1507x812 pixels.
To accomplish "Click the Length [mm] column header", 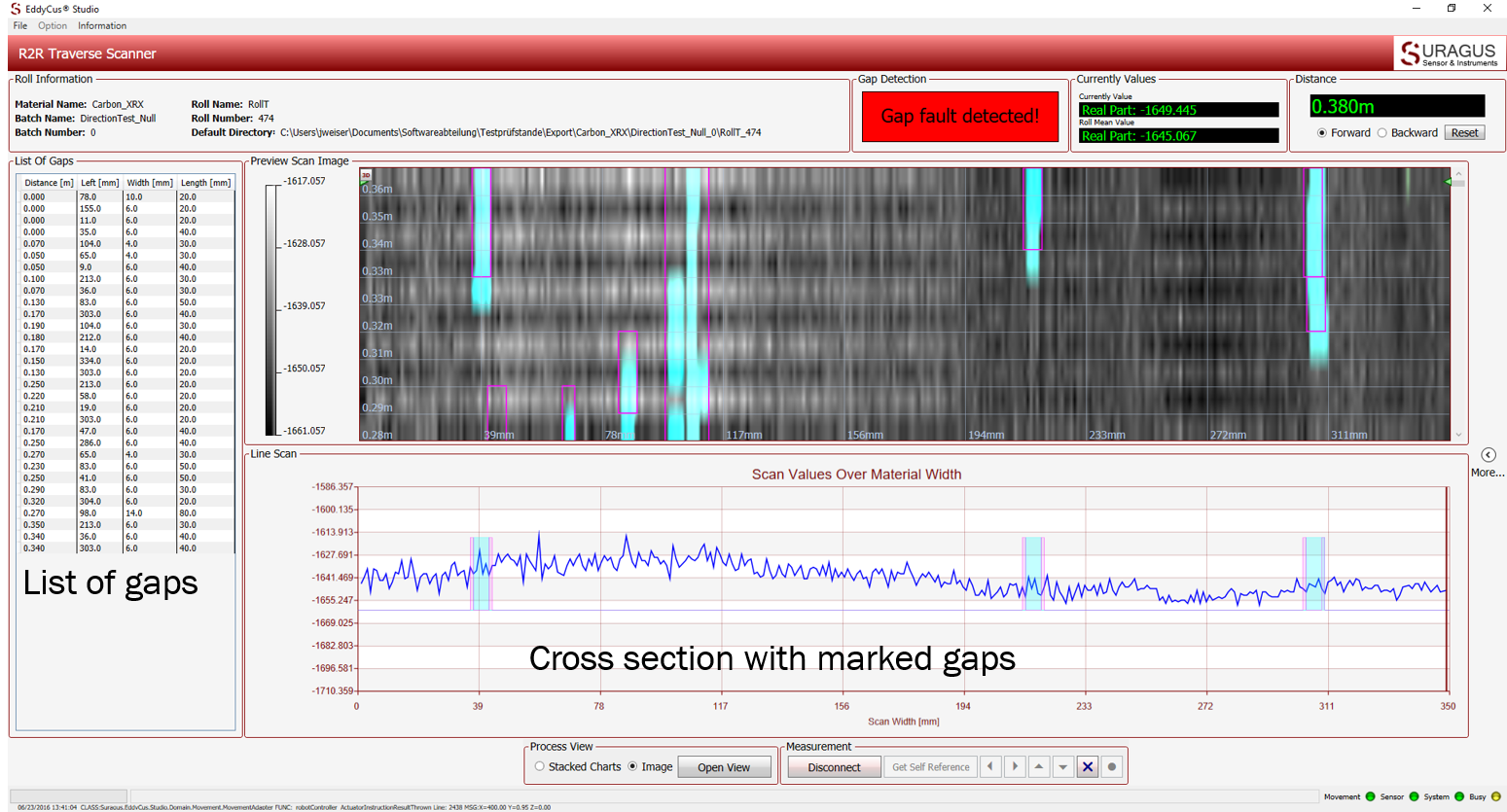I will 205,183.
